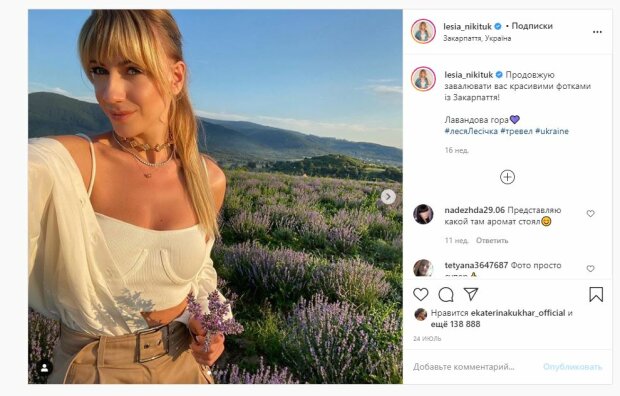Image resolution: width=620 pixels, height=396 pixels.
Task: Open the Закарпаття, Україна location link
Action: click(477, 38)
